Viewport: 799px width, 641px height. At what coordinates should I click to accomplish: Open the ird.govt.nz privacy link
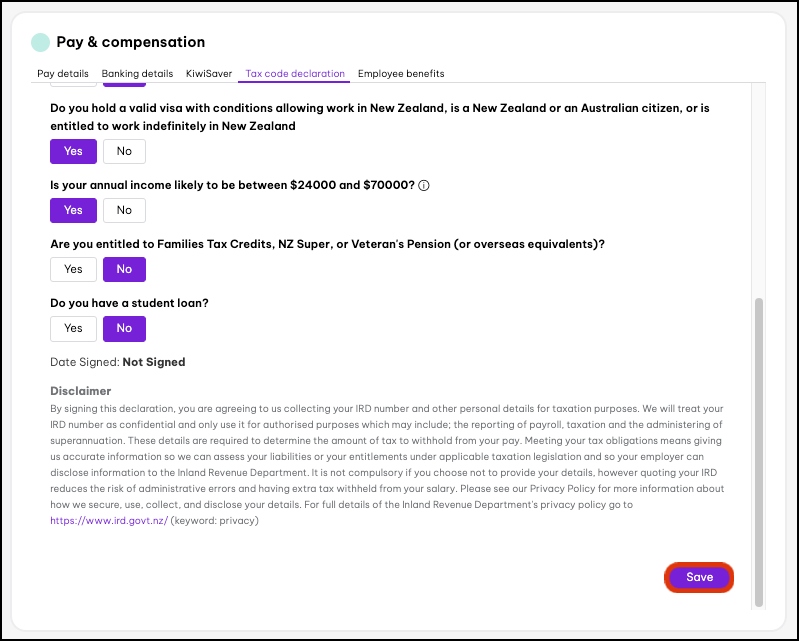click(106, 520)
